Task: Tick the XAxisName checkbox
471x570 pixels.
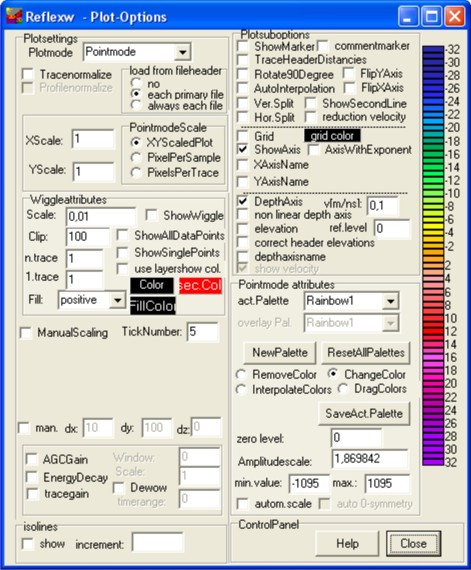Action: pyautogui.click(x=243, y=165)
